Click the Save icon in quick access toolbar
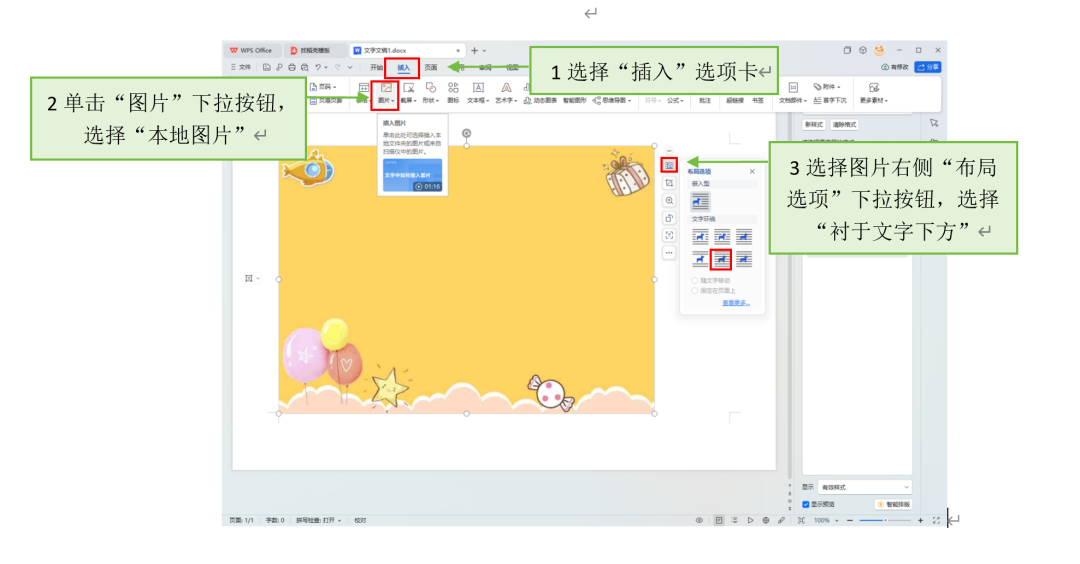 coord(267,67)
